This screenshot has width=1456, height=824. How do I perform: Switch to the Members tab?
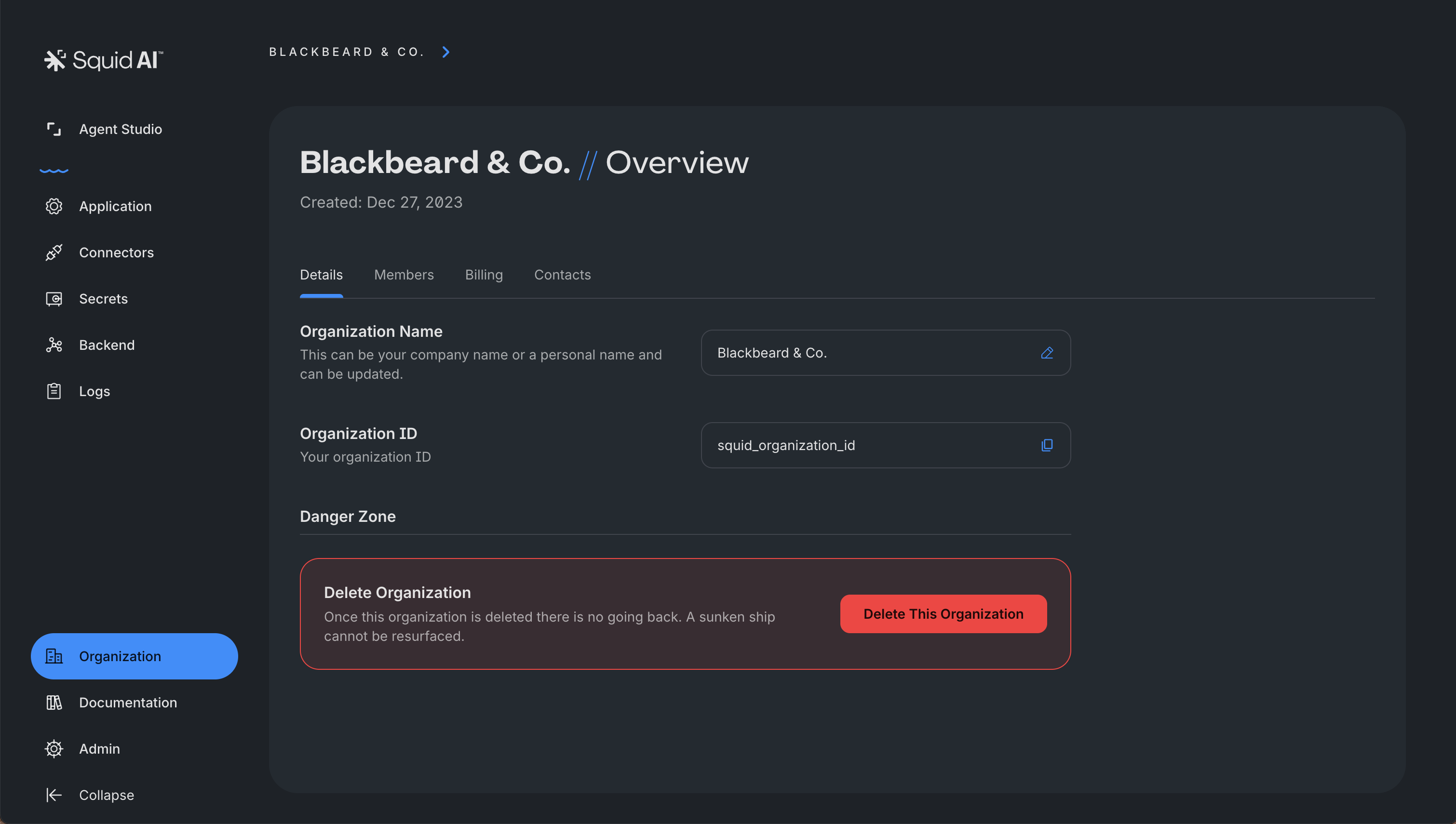(x=404, y=275)
